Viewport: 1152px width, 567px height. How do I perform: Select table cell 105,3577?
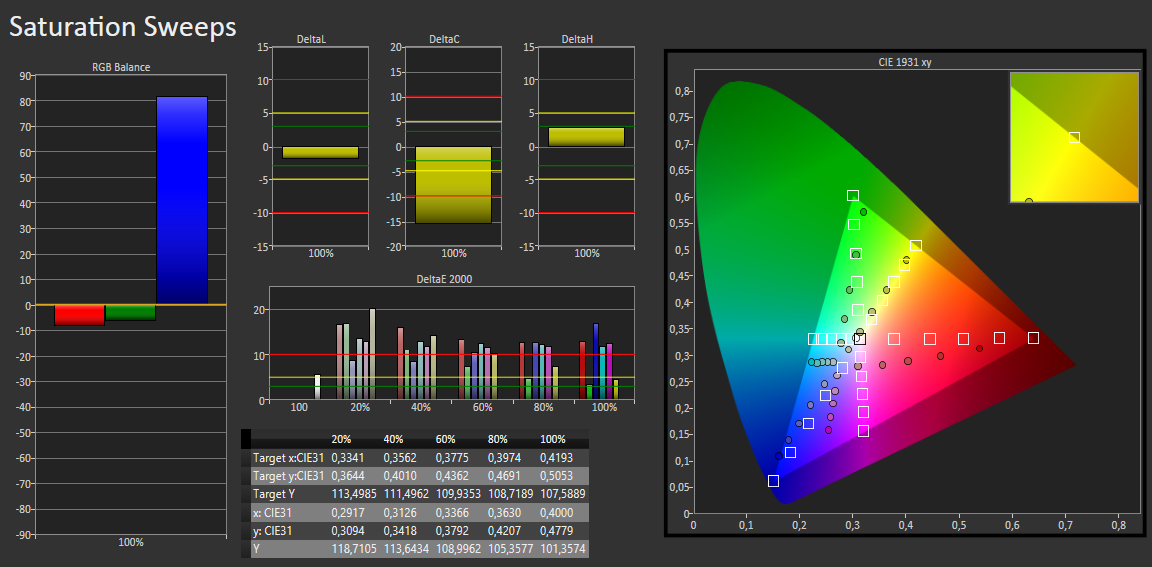click(510, 548)
